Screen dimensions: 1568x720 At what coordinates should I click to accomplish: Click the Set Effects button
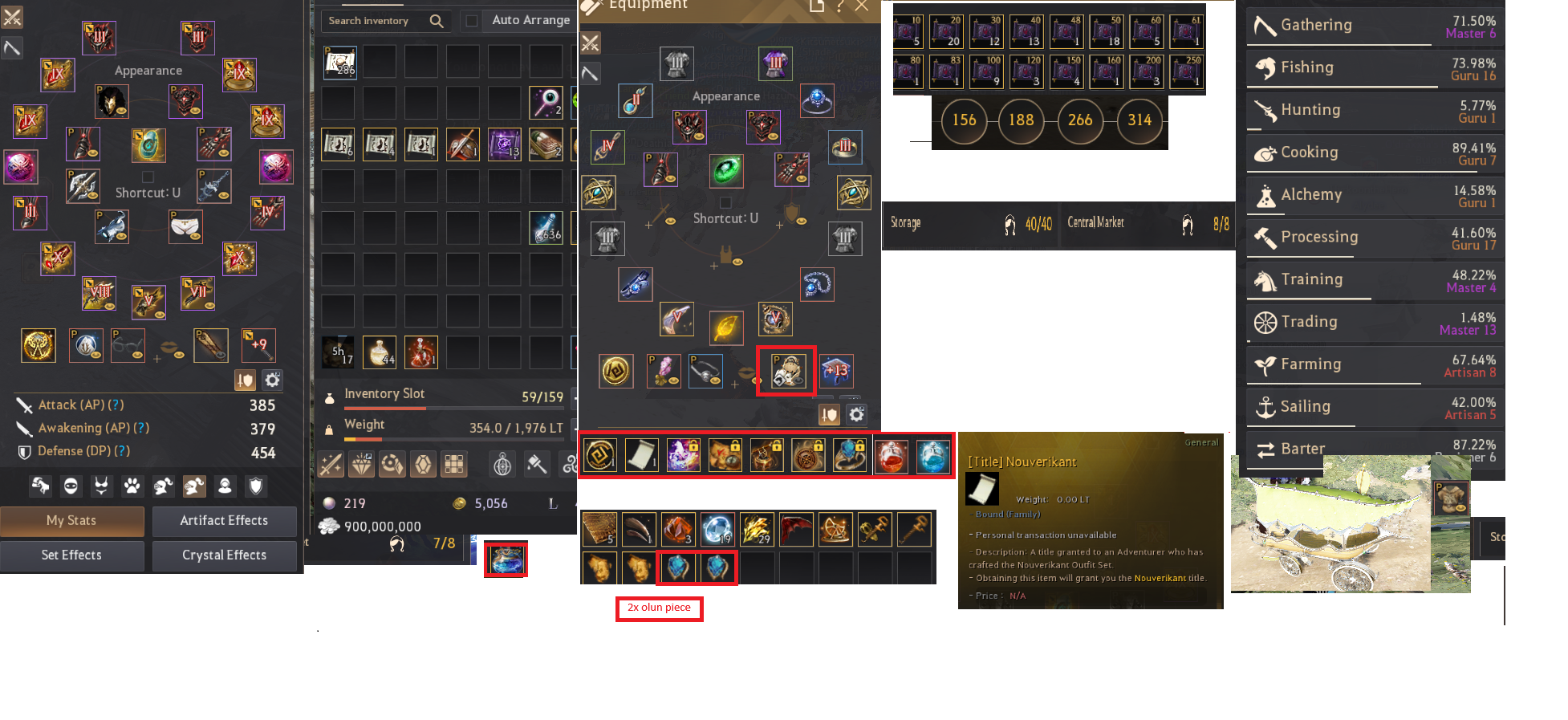[72, 555]
